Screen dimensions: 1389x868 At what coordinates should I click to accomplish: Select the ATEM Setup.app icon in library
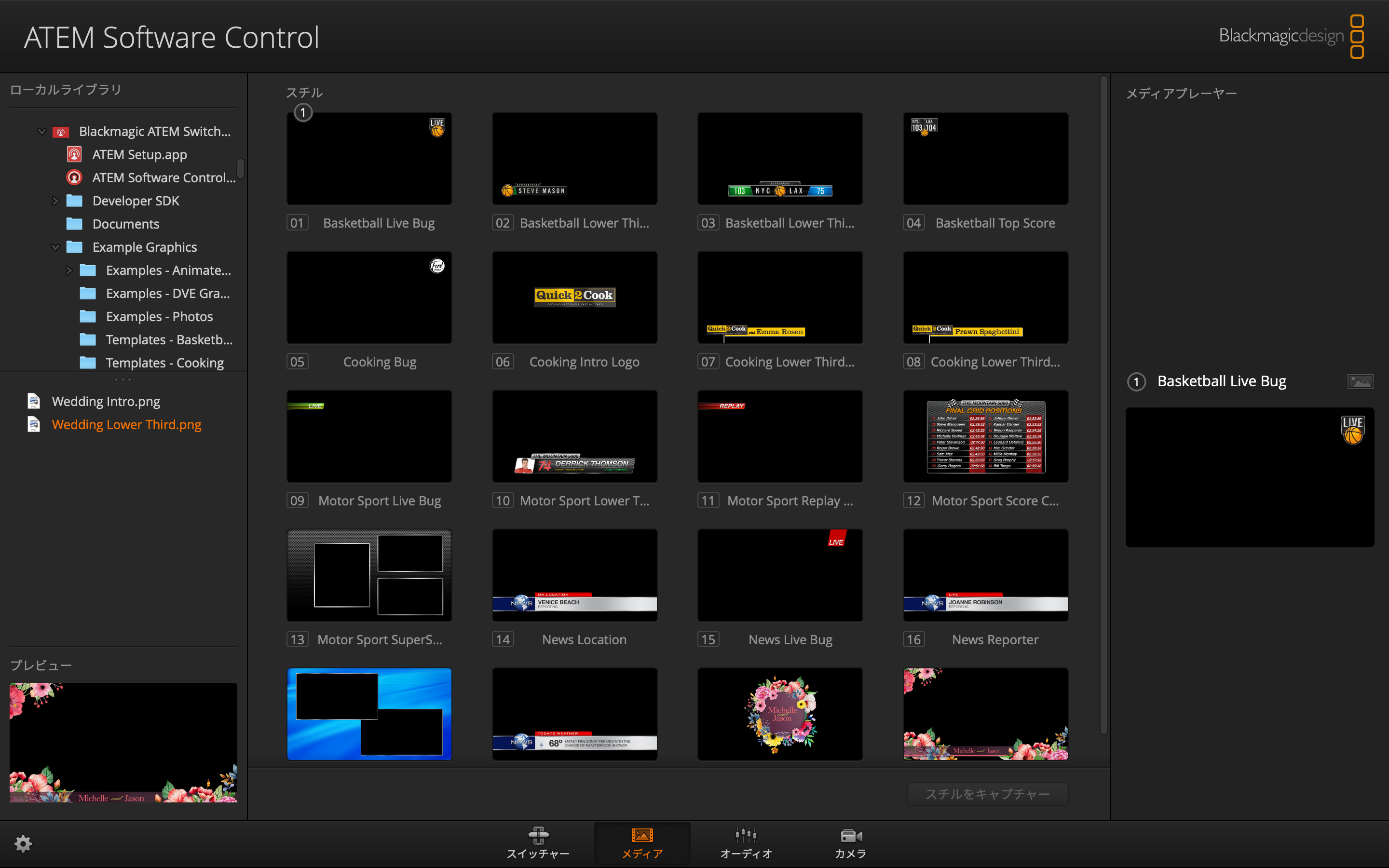coord(74,154)
